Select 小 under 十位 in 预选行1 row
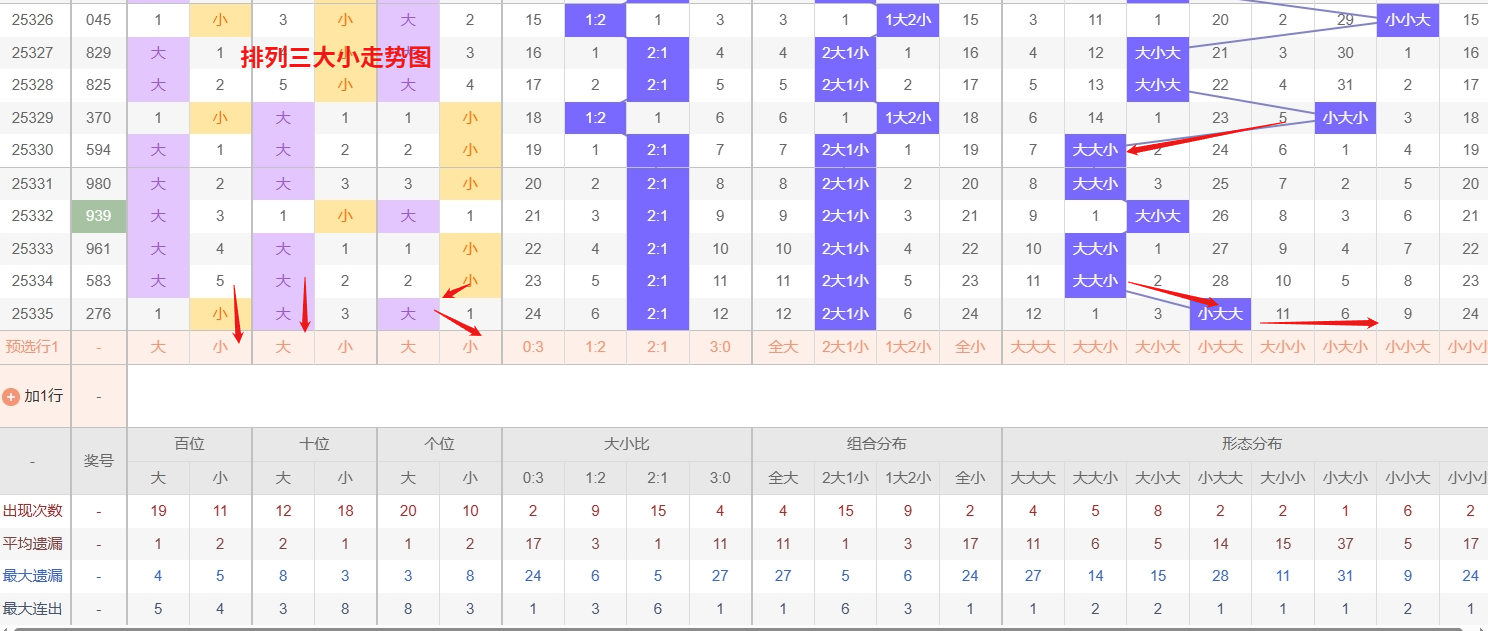This screenshot has width=1488, height=631. (x=345, y=348)
